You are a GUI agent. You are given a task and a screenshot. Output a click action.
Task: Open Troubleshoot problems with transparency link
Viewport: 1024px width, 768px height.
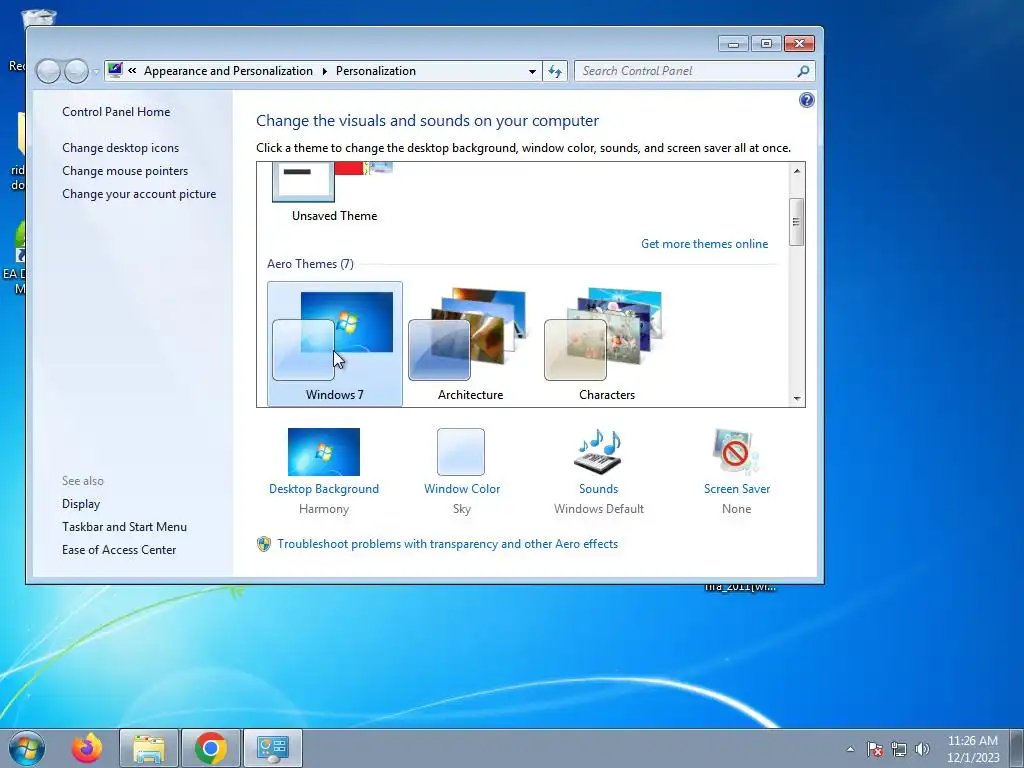click(x=447, y=544)
